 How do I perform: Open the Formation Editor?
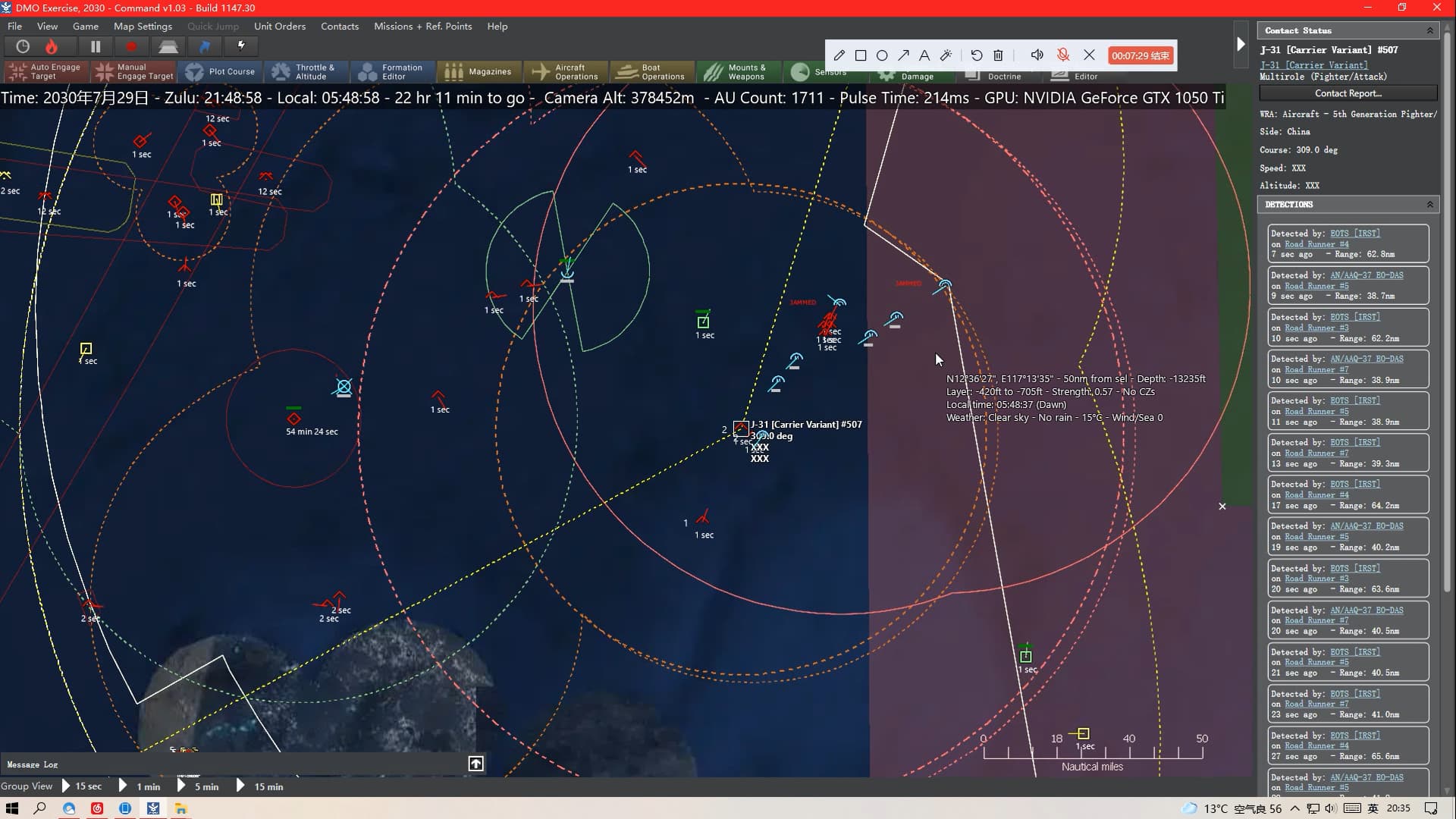[394, 71]
